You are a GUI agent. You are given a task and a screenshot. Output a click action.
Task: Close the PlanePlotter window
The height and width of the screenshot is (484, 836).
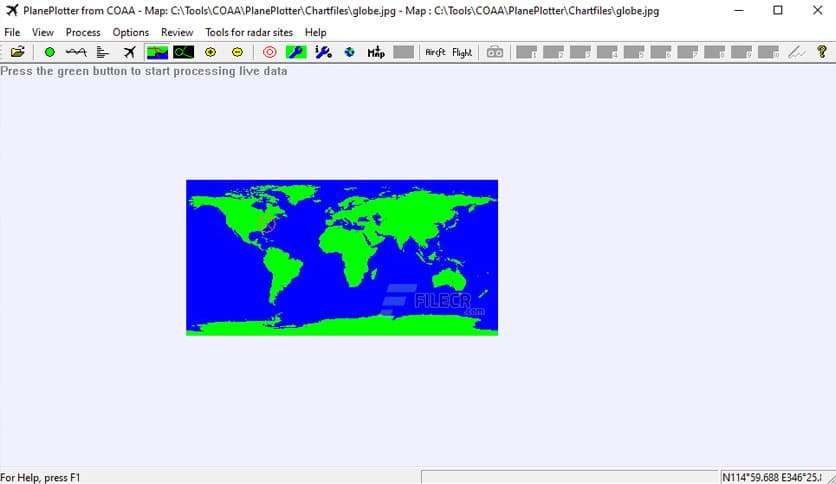click(x=817, y=10)
